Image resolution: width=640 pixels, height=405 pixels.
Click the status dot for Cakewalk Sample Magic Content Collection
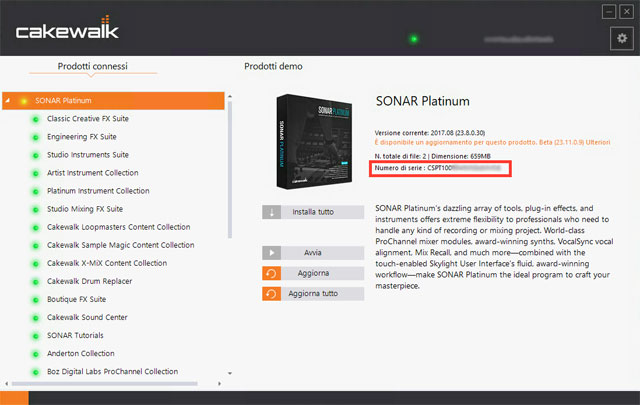pos(36,245)
